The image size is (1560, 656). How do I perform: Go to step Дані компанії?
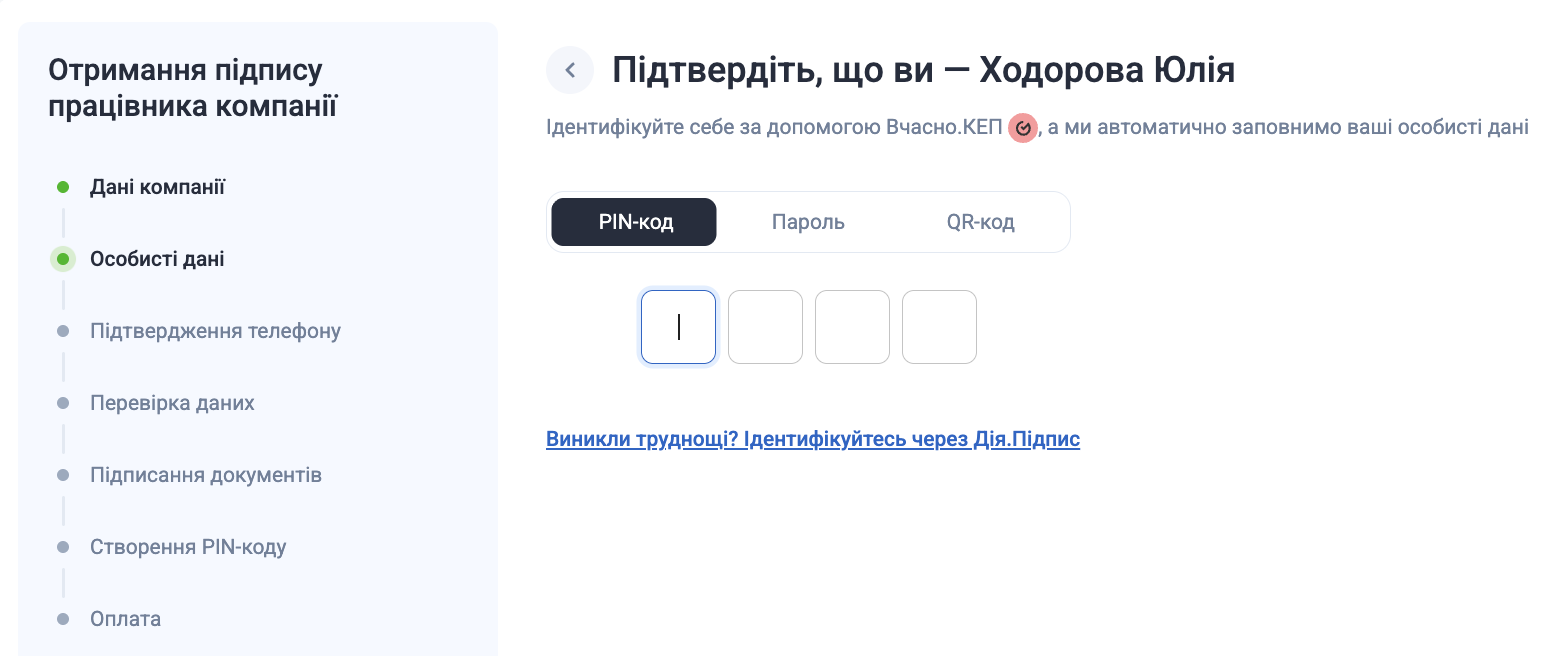click(157, 187)
